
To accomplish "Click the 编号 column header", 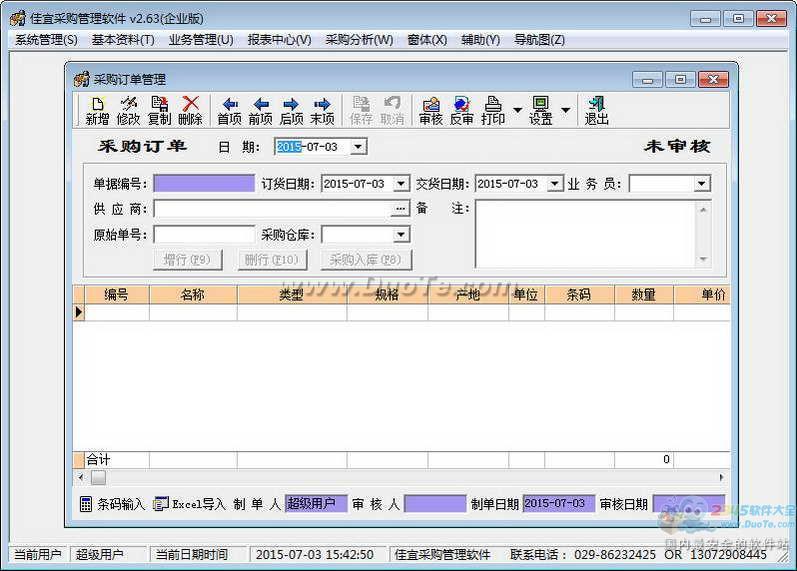I will (116, 295).
